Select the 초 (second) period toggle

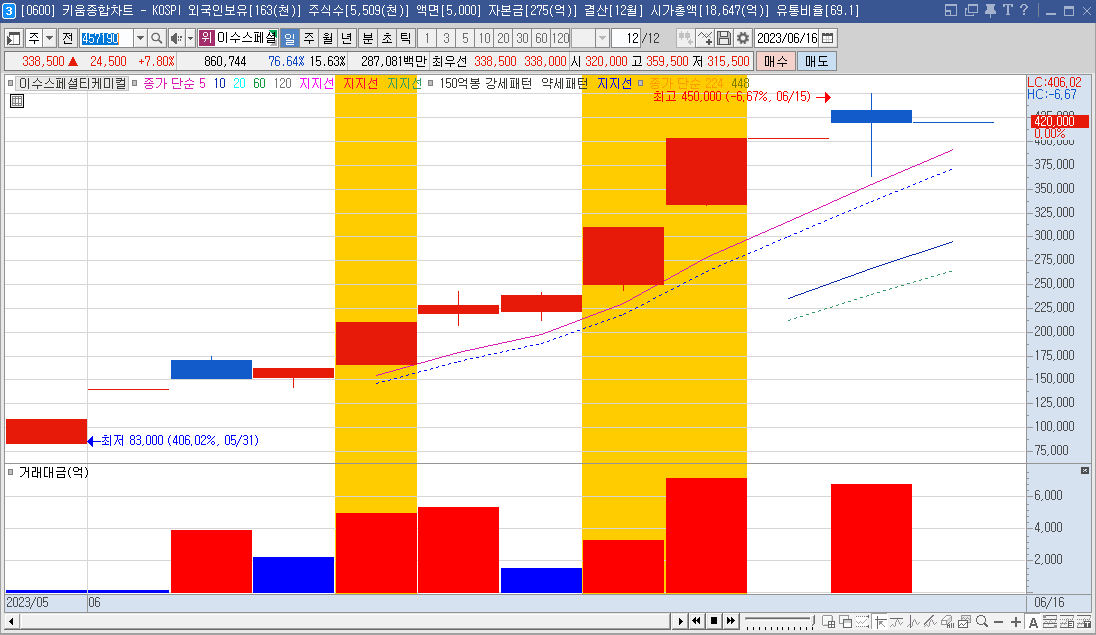[x=387, y=38]
